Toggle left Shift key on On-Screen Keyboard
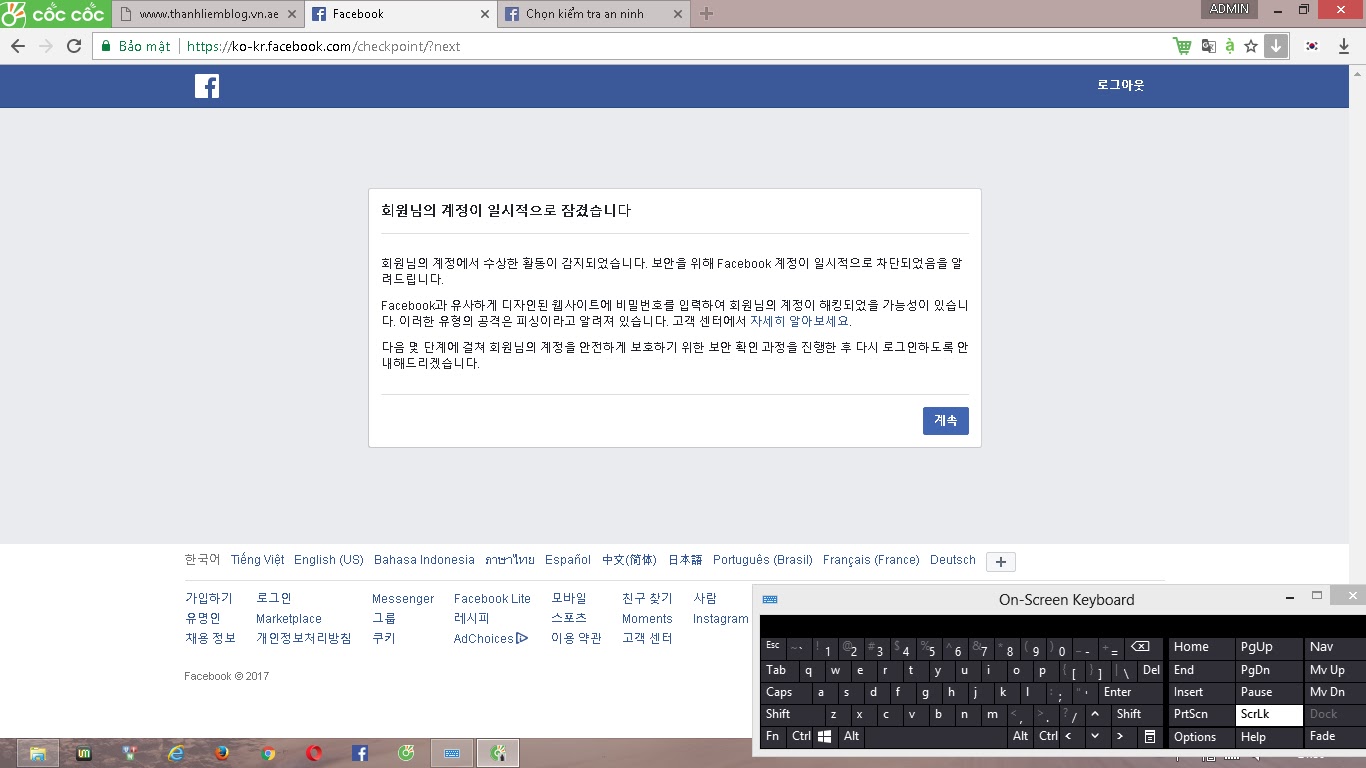This screenshot has height=768, width=1366. (x=790, y=715)
